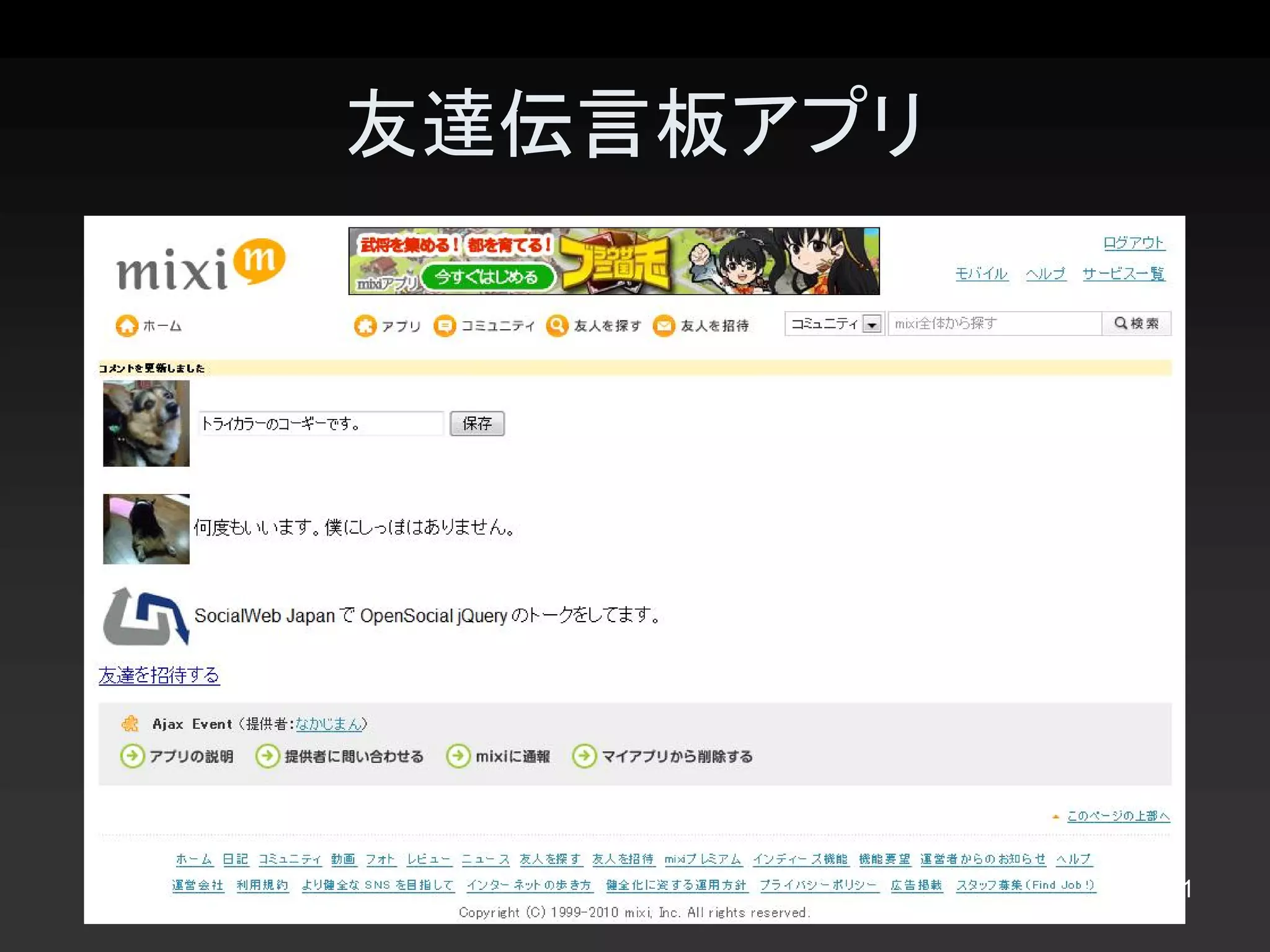Click the find friends magnifier icon

point(557,325)
